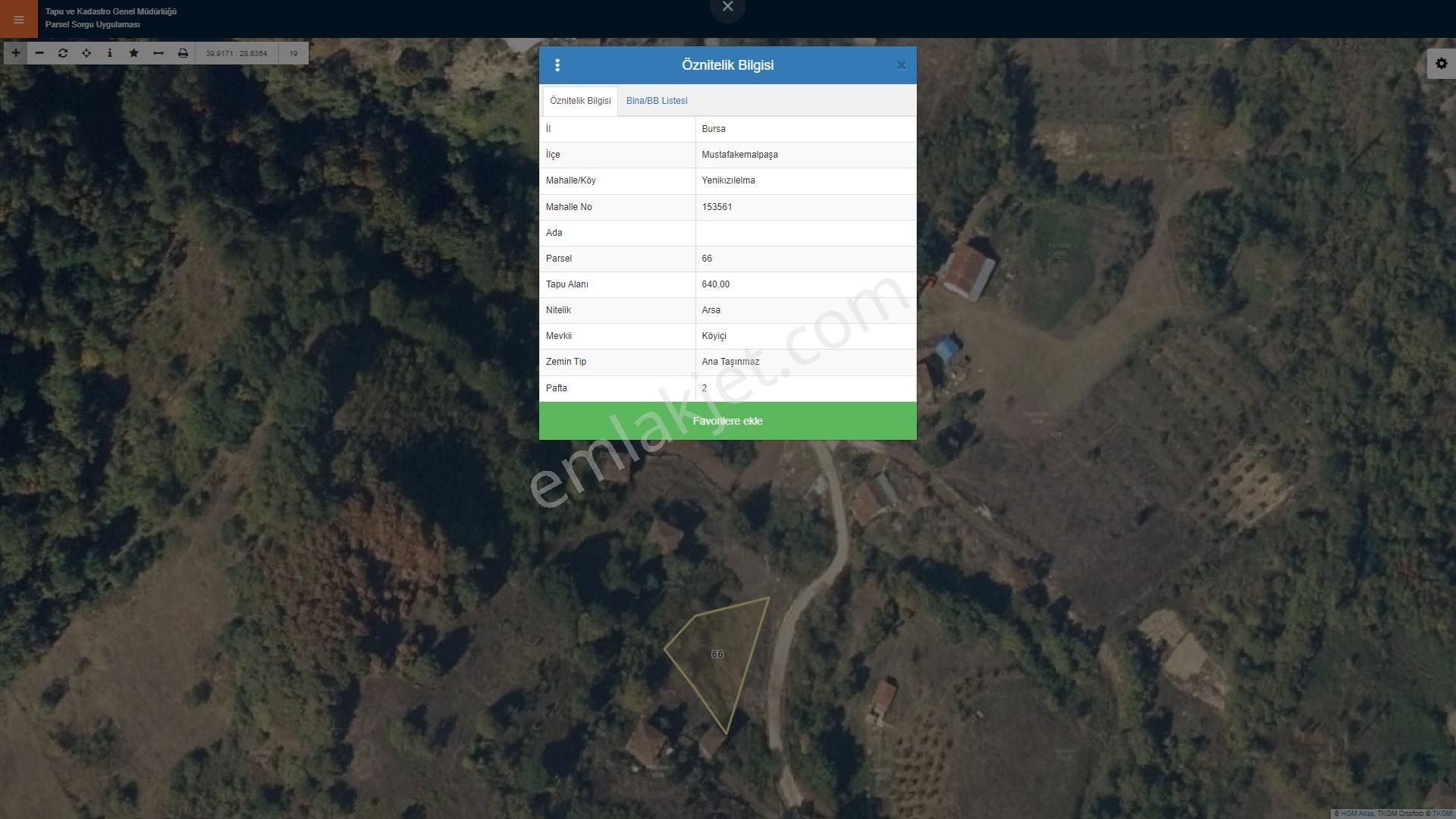1456x819 pixels.
Task: Refresh the map view
Action: 62,53
